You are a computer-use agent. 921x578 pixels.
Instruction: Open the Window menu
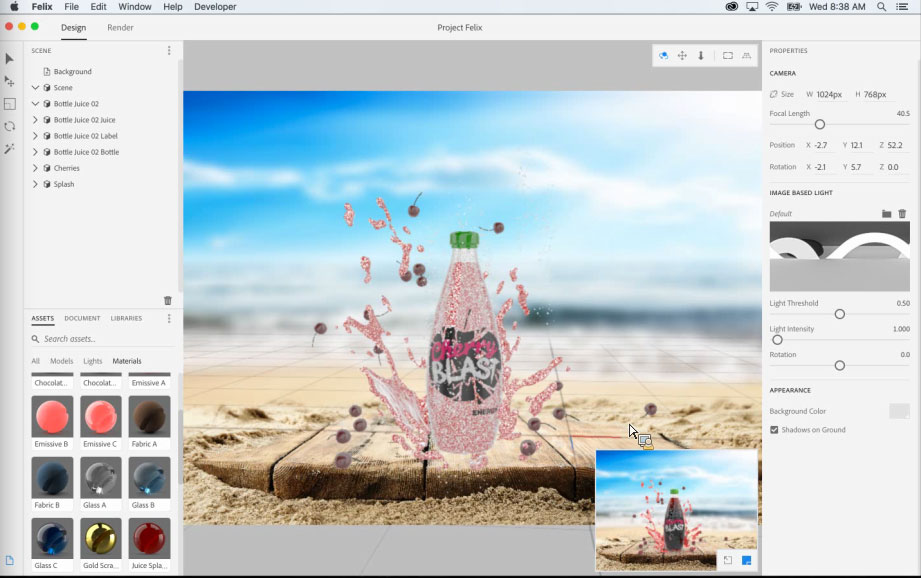pyautogui.click(x=135, y=6)
